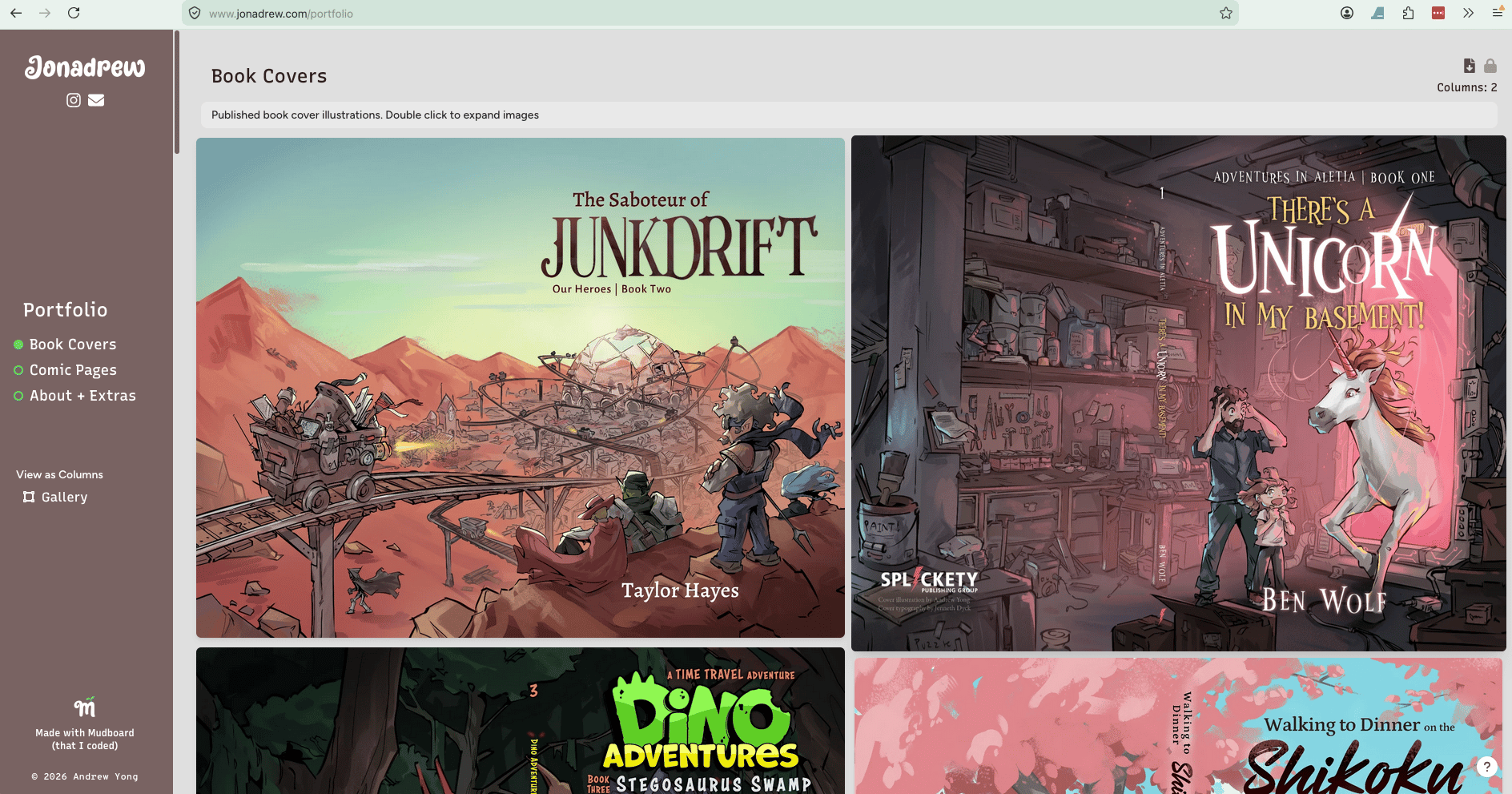This screenshot has width=1512, height=794.
Task: Open the browser extensions puzzle icon
Action: [1408, 13]
